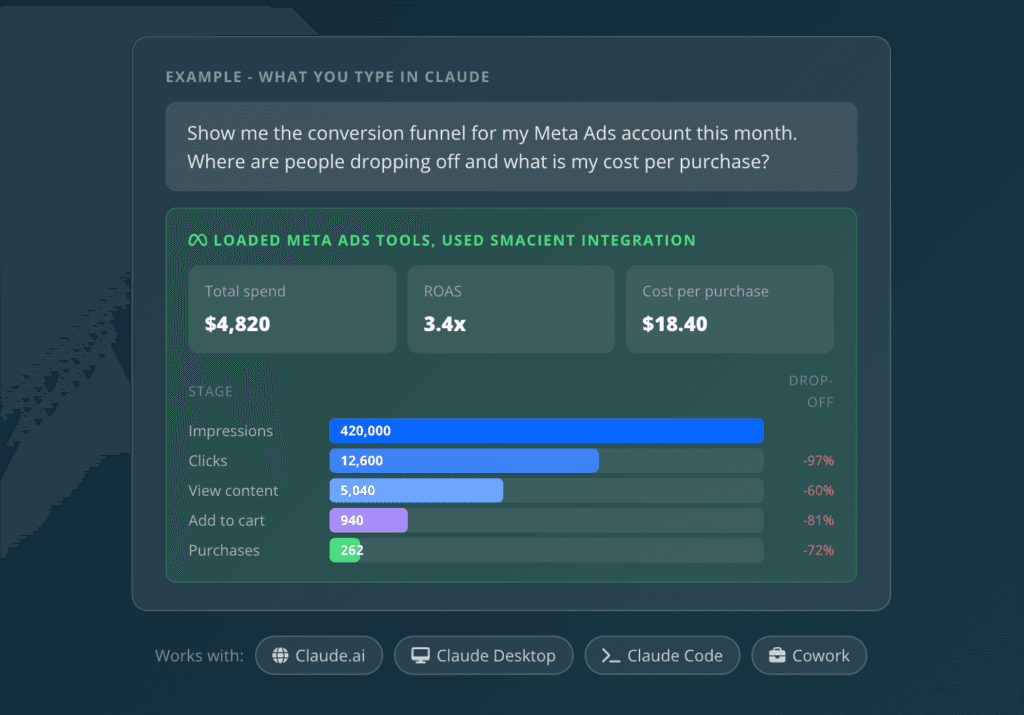Select the ROAS 3.4x metric card

[x=511, y=310]
